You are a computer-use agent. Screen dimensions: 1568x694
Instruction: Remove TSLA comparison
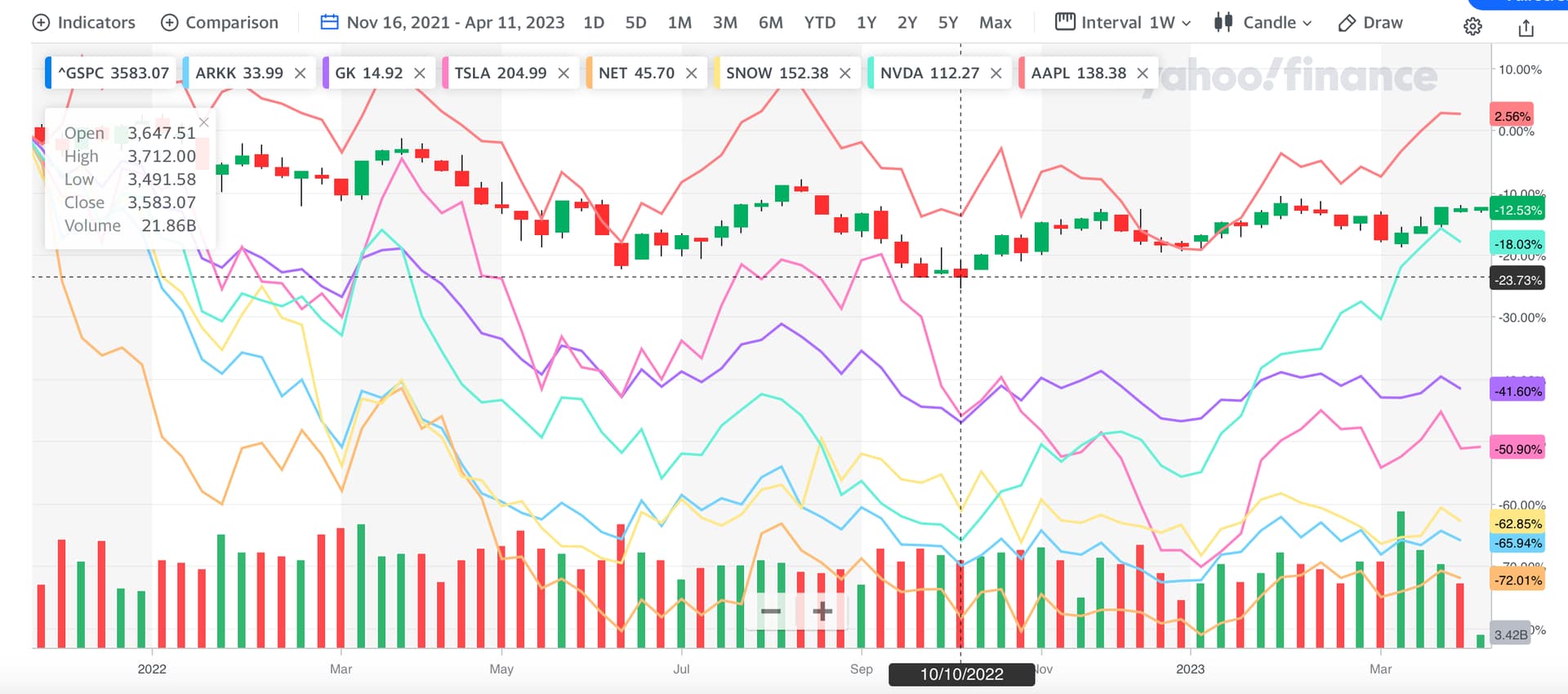563,73
